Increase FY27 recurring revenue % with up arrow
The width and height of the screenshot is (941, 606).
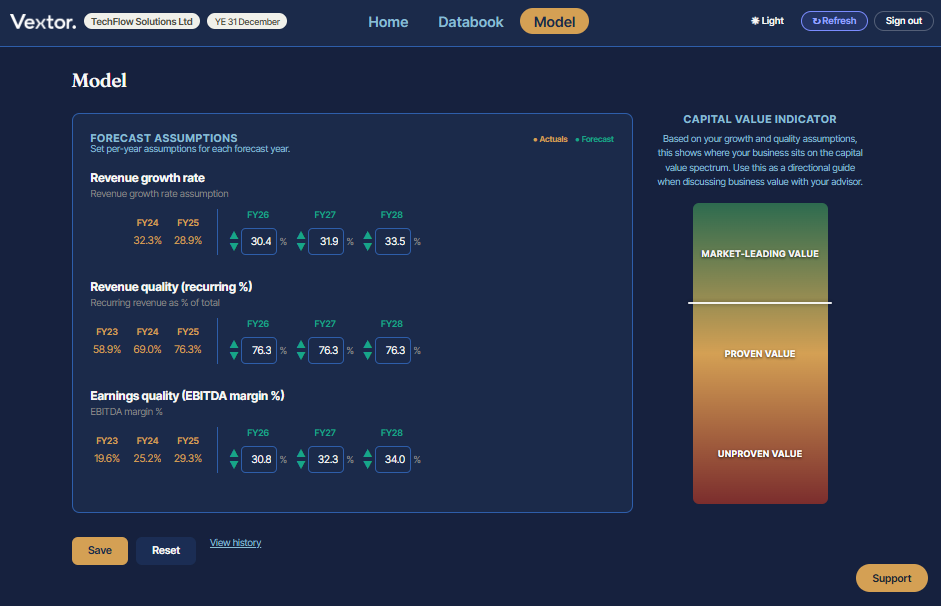301,345
